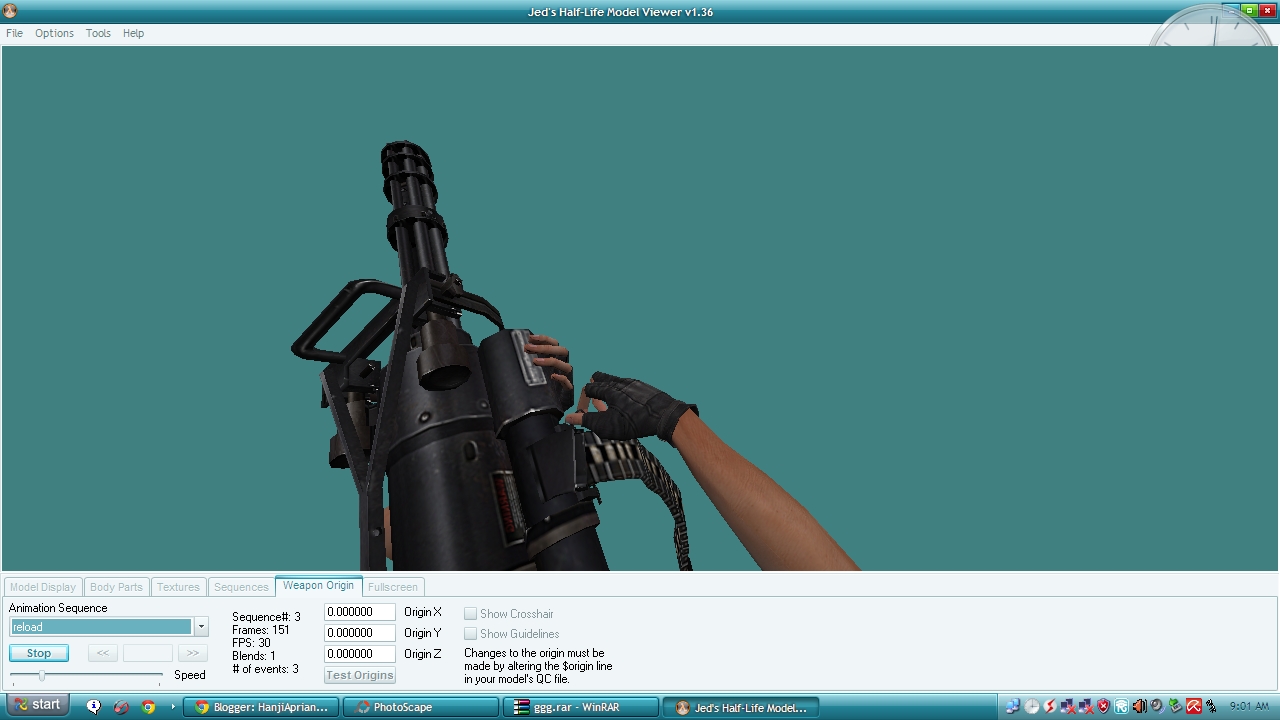Click the 'Sequence#: 3' info text
This screenshot has height=720, width=1280.
[x=266, y=617]
